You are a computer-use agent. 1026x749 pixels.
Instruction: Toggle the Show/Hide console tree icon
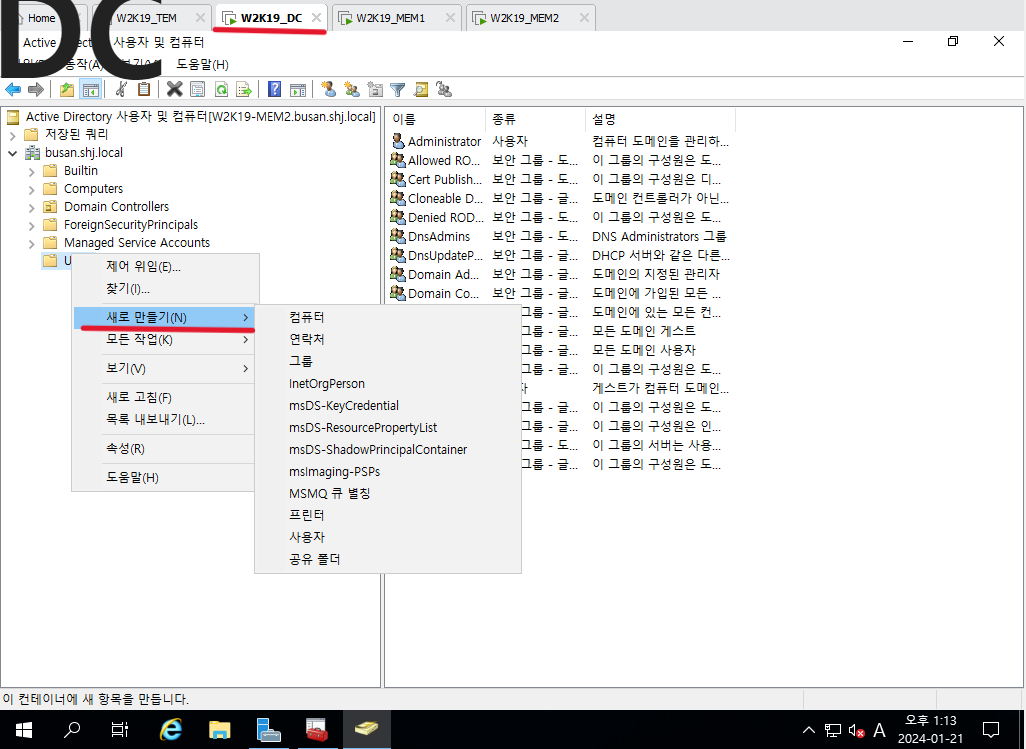pos(90,90)
